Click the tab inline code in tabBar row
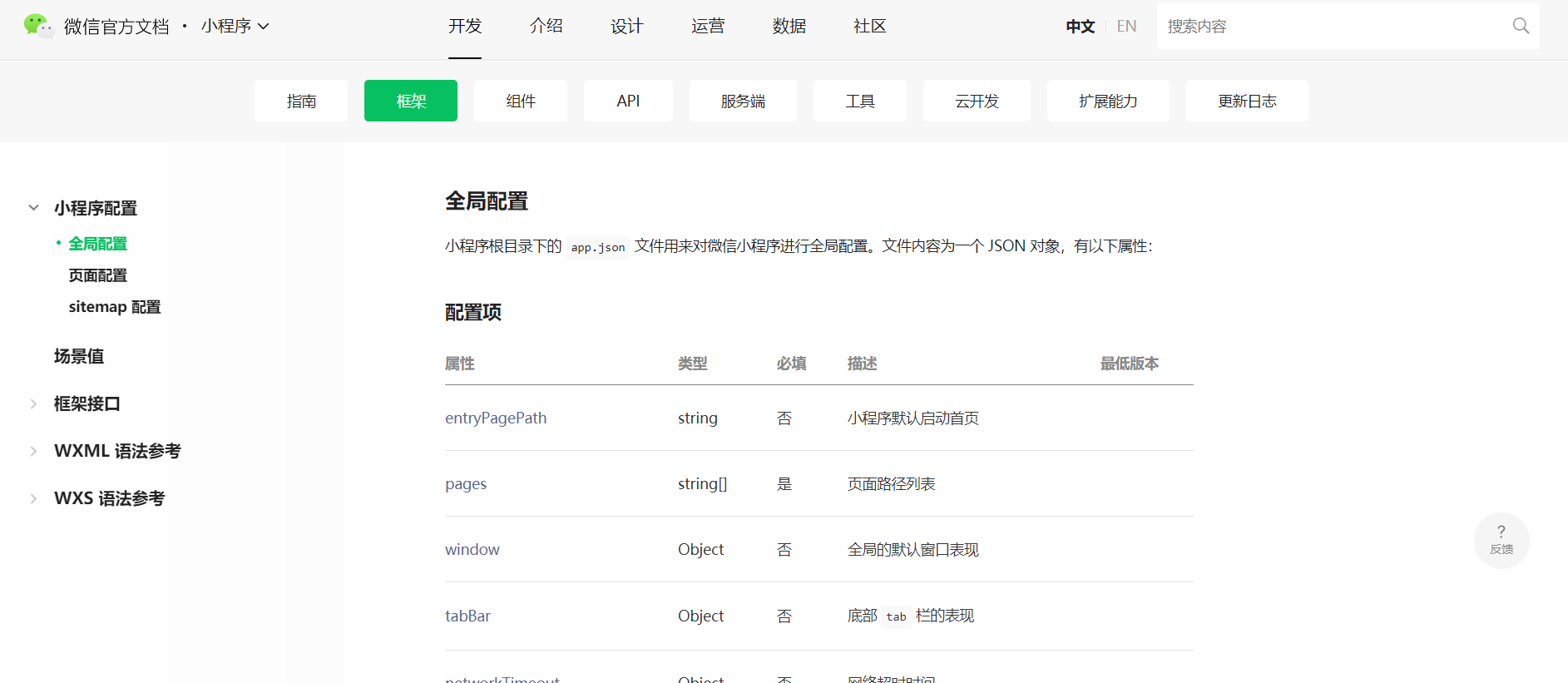 (897, 616)
